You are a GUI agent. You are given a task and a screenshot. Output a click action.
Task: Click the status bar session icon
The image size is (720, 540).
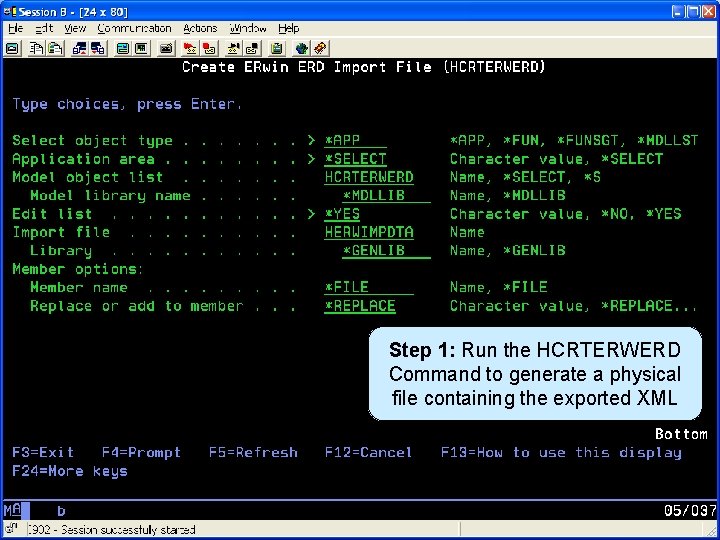point(12,529)
